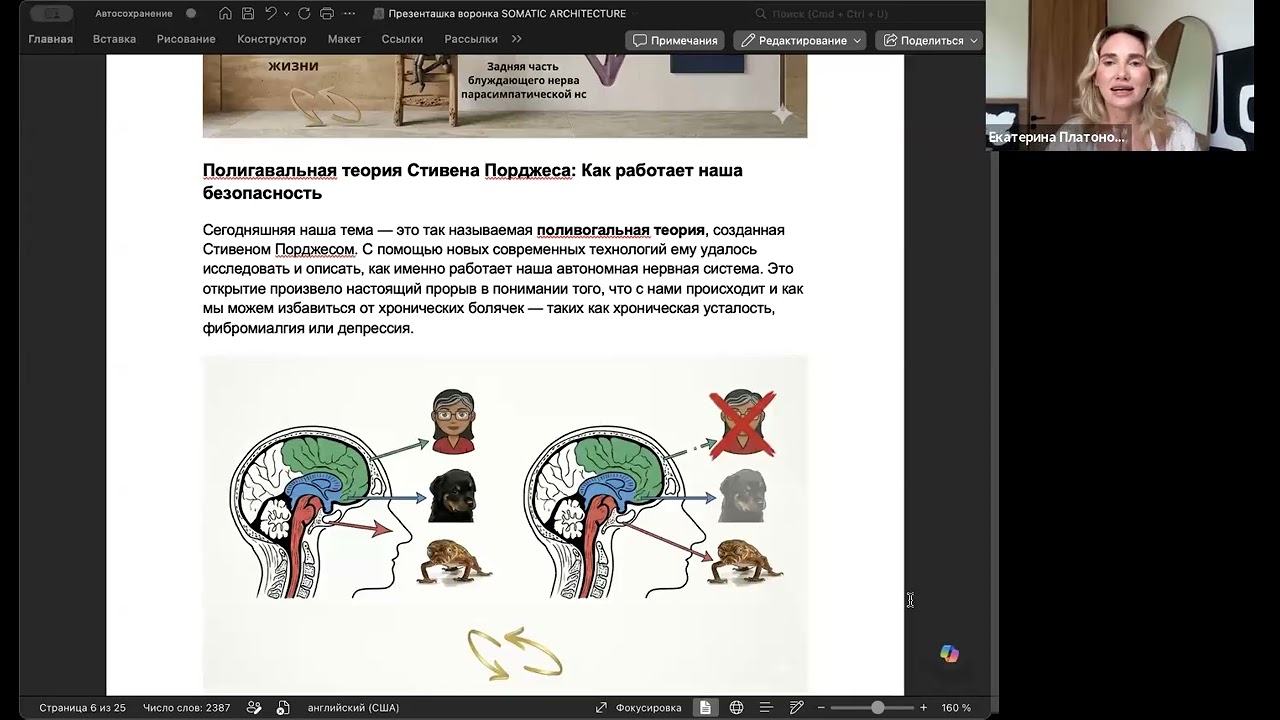Open more quick access options (three dots)
The image size is (1280, 720).
pos(349,14)
